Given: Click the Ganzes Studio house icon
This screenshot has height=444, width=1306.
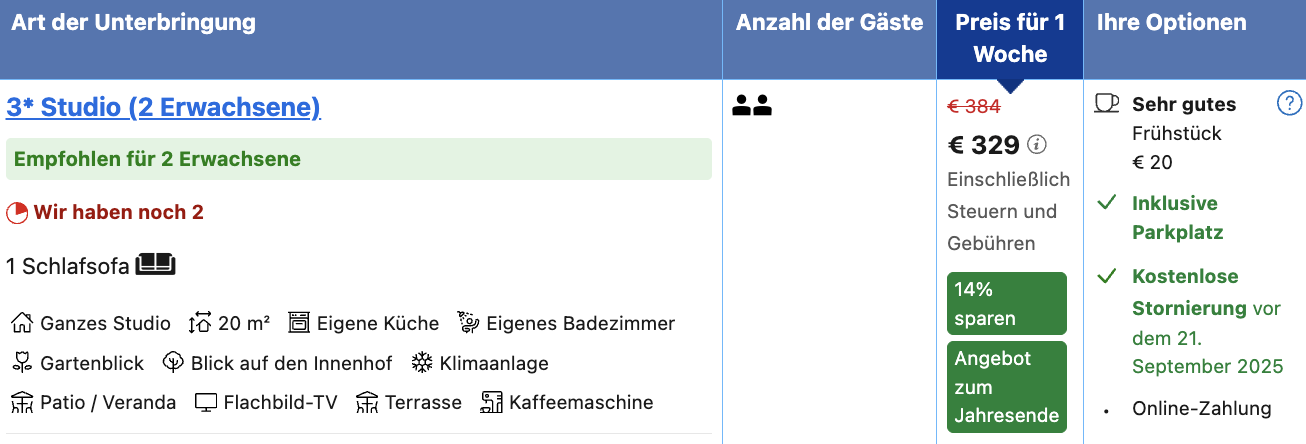Looking at the screenshot, I should point(21,323).
